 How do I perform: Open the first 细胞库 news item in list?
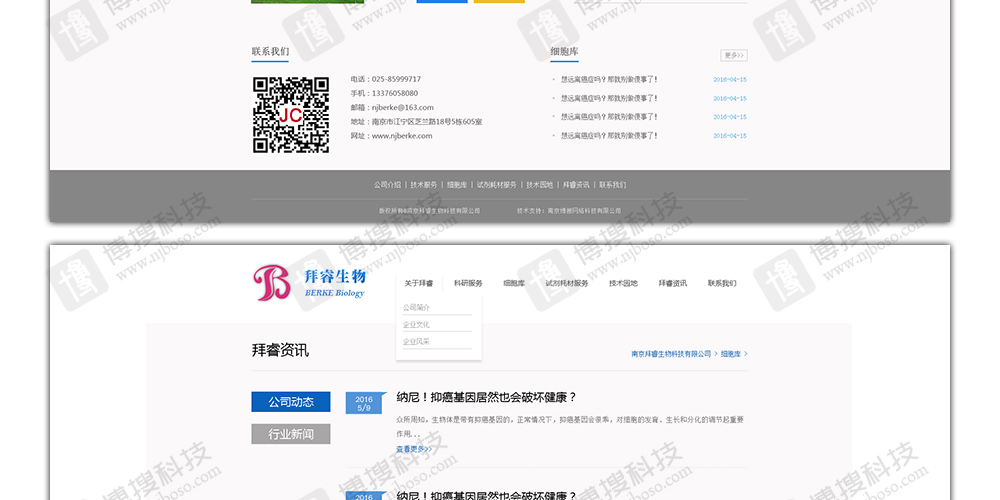(x=608, y=80)
